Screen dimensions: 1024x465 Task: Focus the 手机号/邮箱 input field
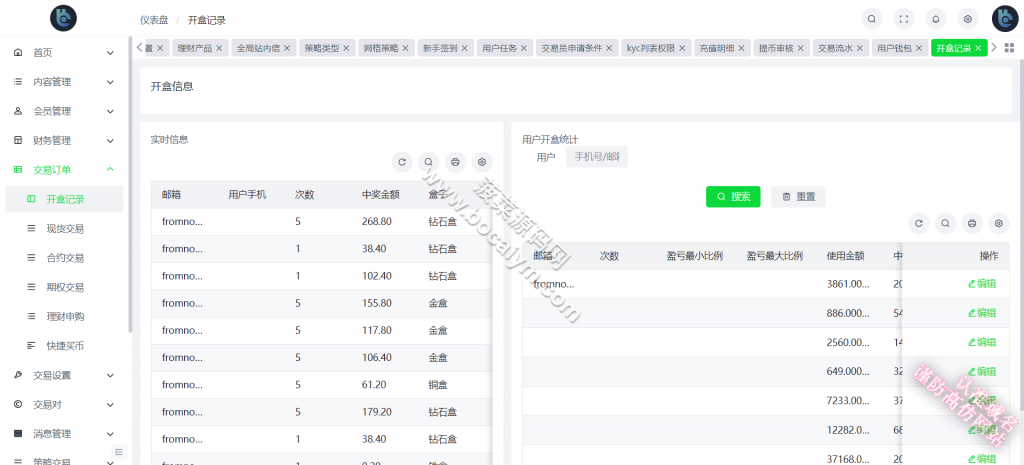[x=597, y=157]
